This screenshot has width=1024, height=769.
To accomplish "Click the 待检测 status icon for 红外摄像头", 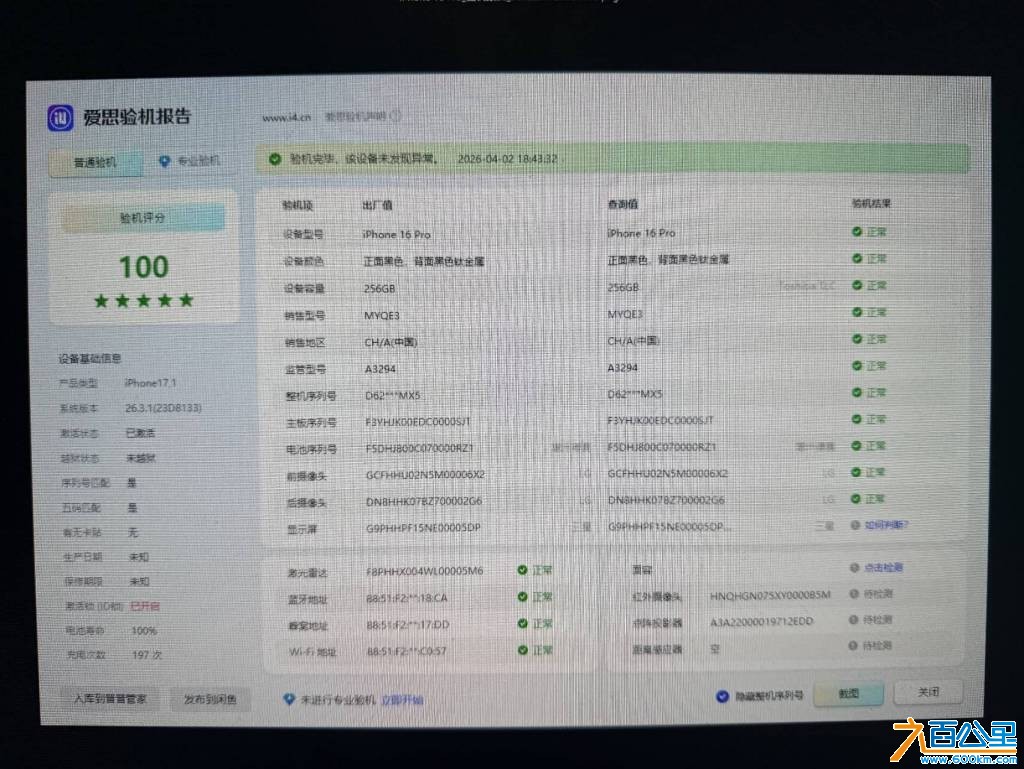I will (x=855, y=594).
